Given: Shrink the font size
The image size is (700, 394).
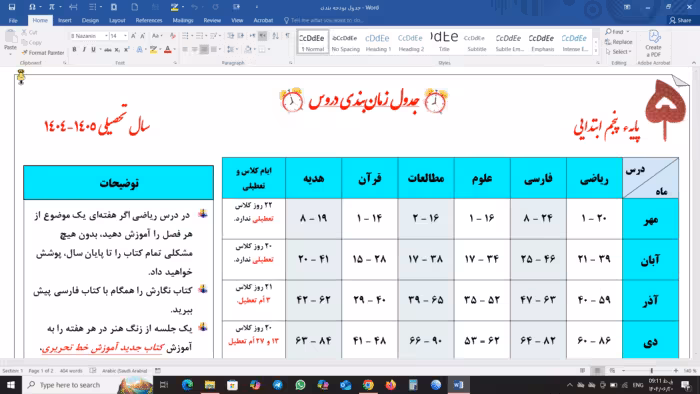Looking at the screenshot, I should tap(142, 36).
